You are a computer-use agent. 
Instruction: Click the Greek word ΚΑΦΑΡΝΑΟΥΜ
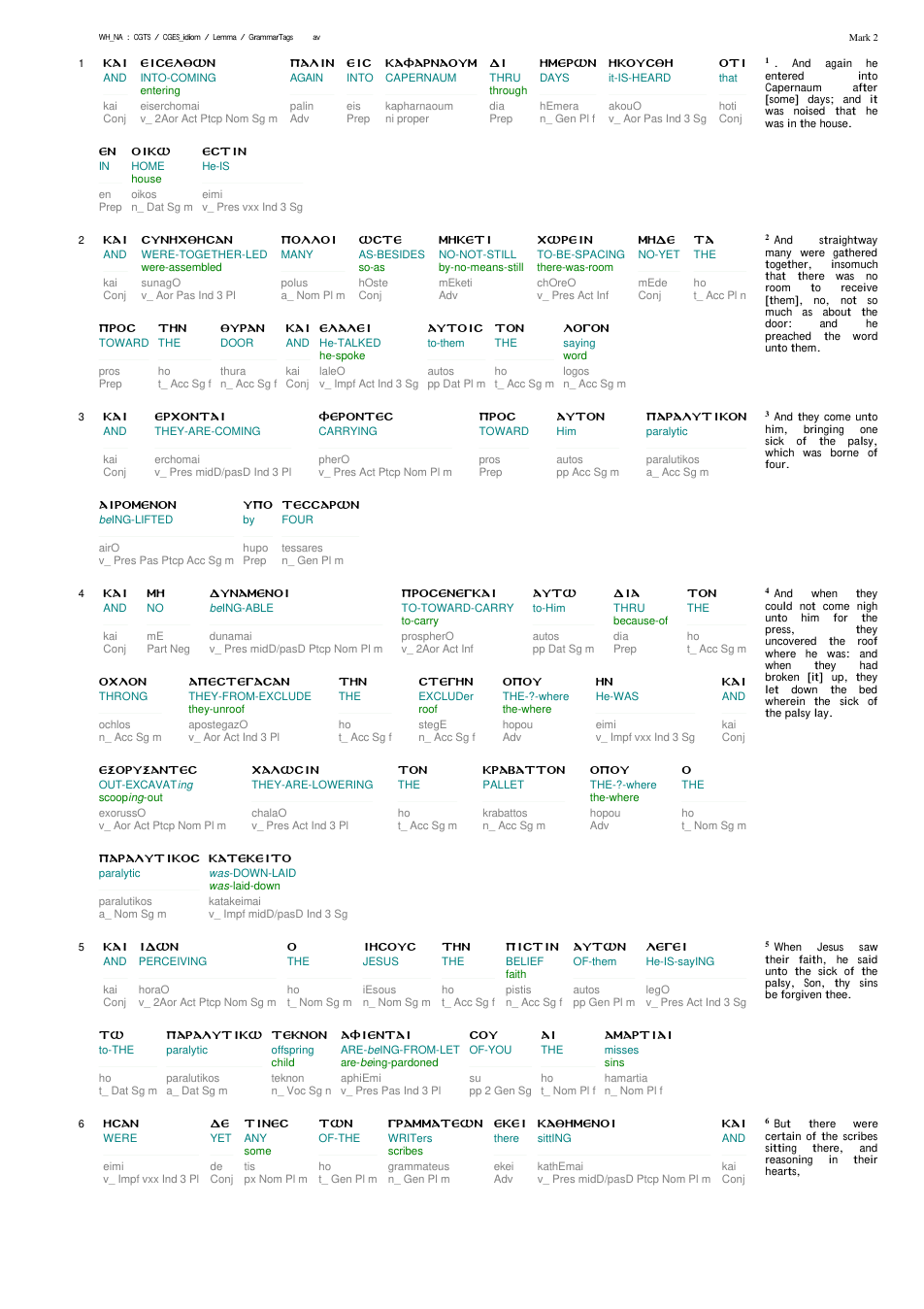click(431, 63)
